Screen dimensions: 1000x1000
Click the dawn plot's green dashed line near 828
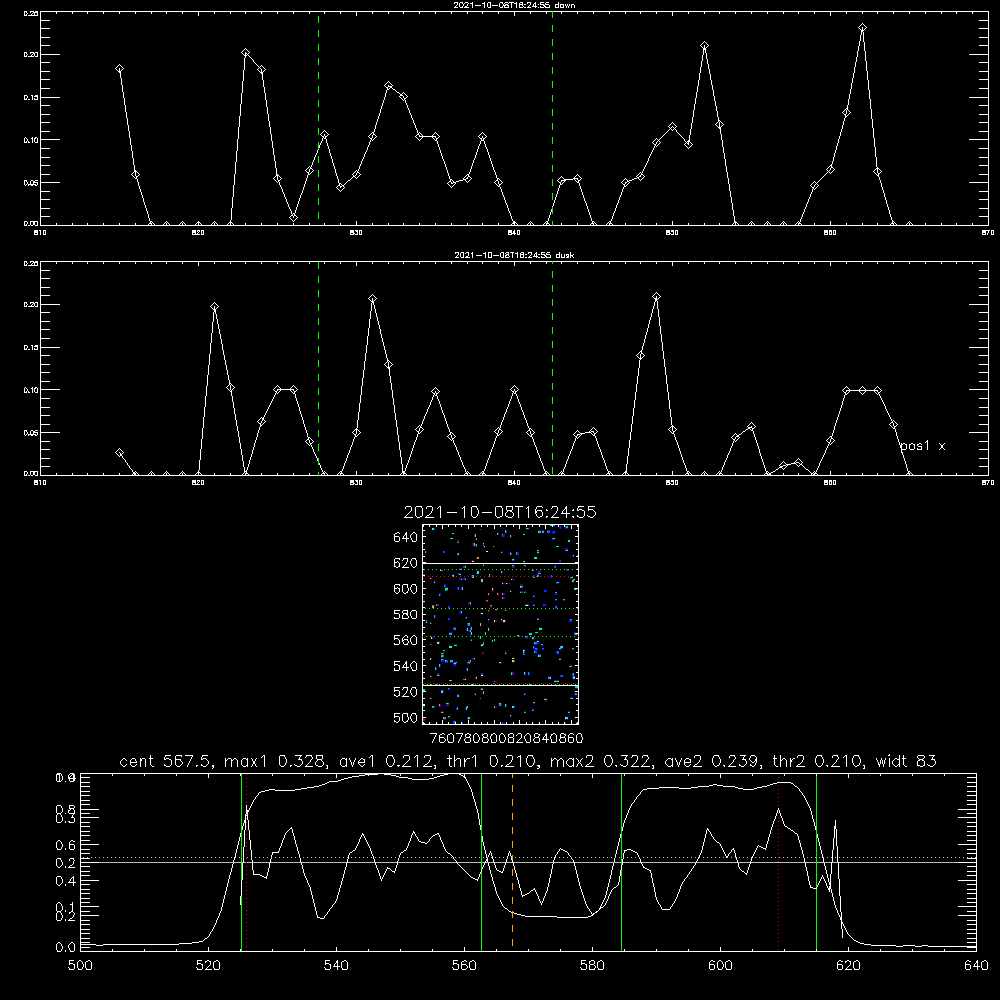coord(318,118)
